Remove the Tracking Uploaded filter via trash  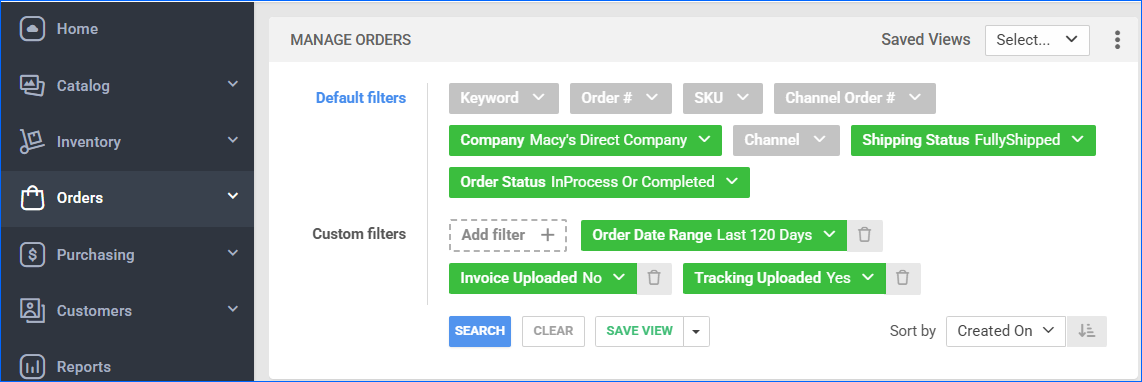pyautogui.click(x=902, y=278)
